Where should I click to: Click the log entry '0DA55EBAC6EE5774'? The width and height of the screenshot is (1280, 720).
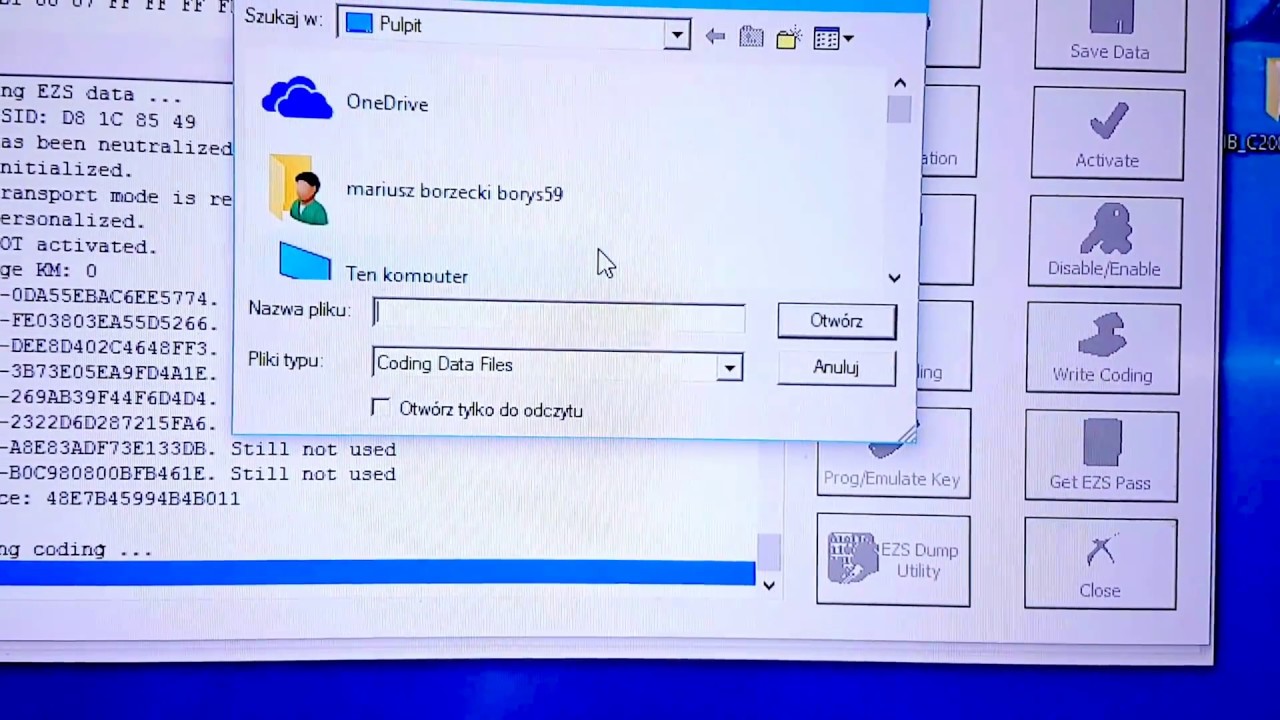[114, 297]
